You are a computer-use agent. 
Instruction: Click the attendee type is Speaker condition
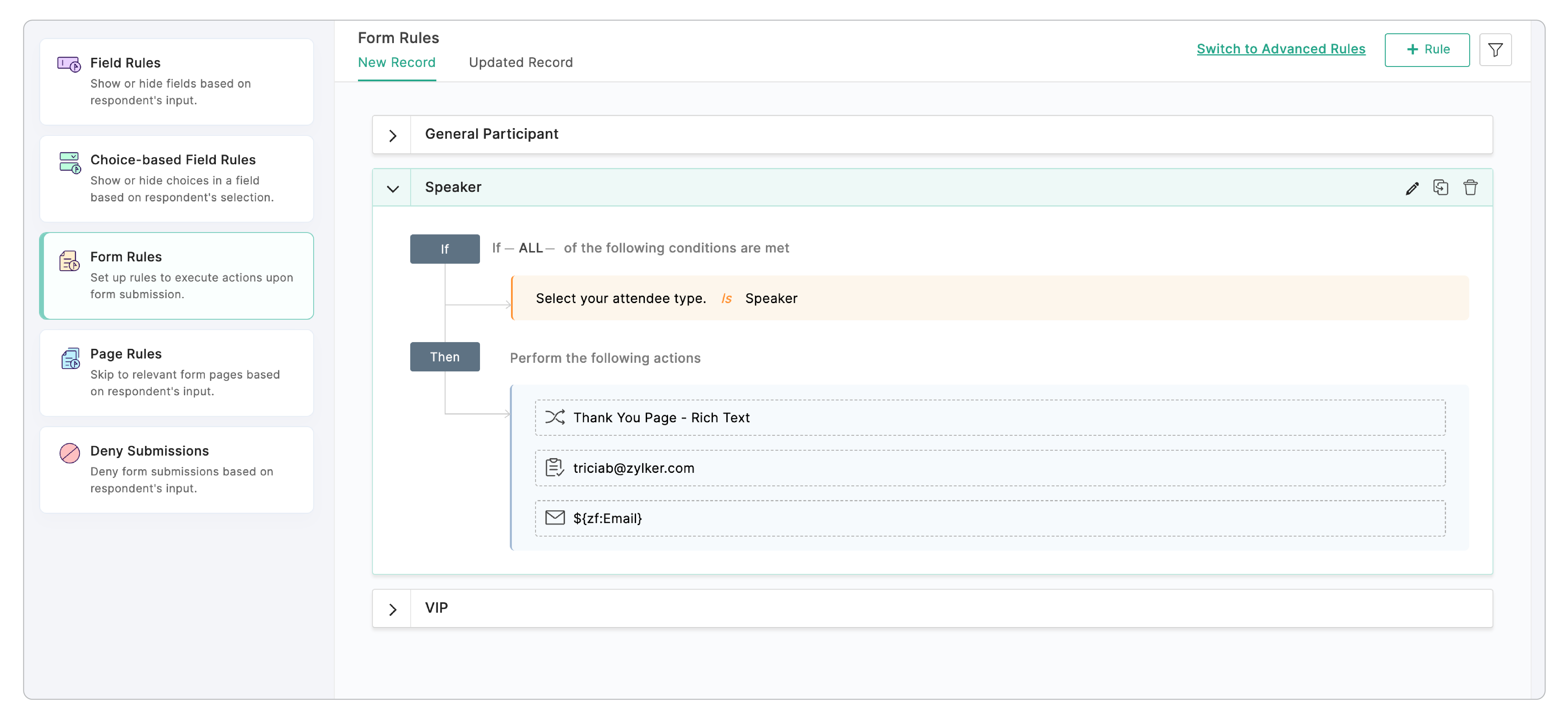click(x=989, y=298)
